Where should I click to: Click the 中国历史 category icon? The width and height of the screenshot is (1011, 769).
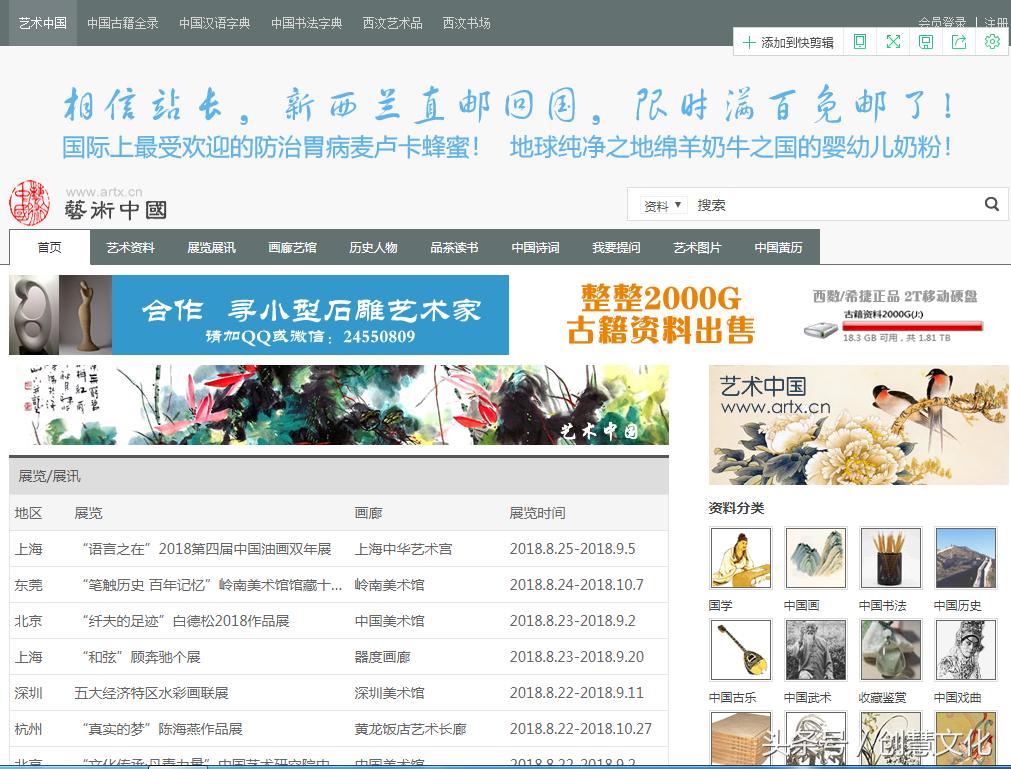(964, 559)
